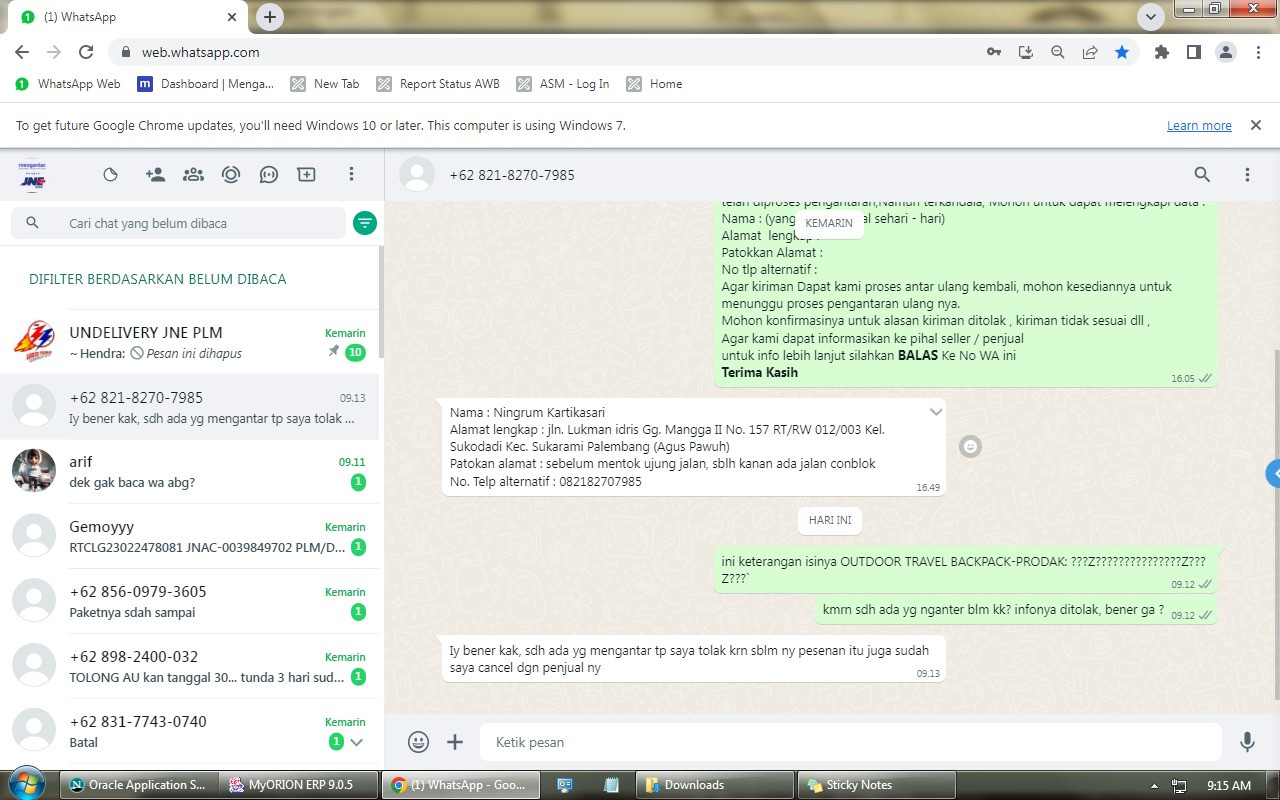Open arif chat

pyautogui.click(x=190, y=471)
